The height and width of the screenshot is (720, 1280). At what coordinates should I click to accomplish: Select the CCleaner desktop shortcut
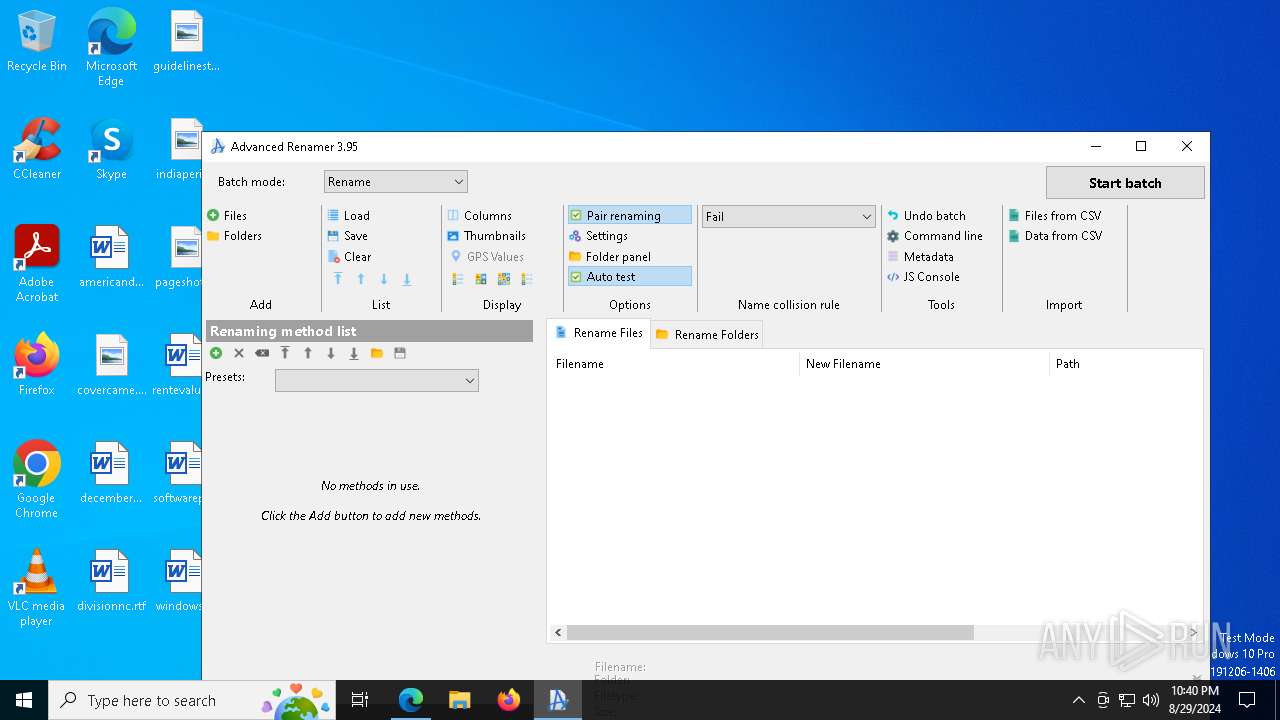click(37, 149)
